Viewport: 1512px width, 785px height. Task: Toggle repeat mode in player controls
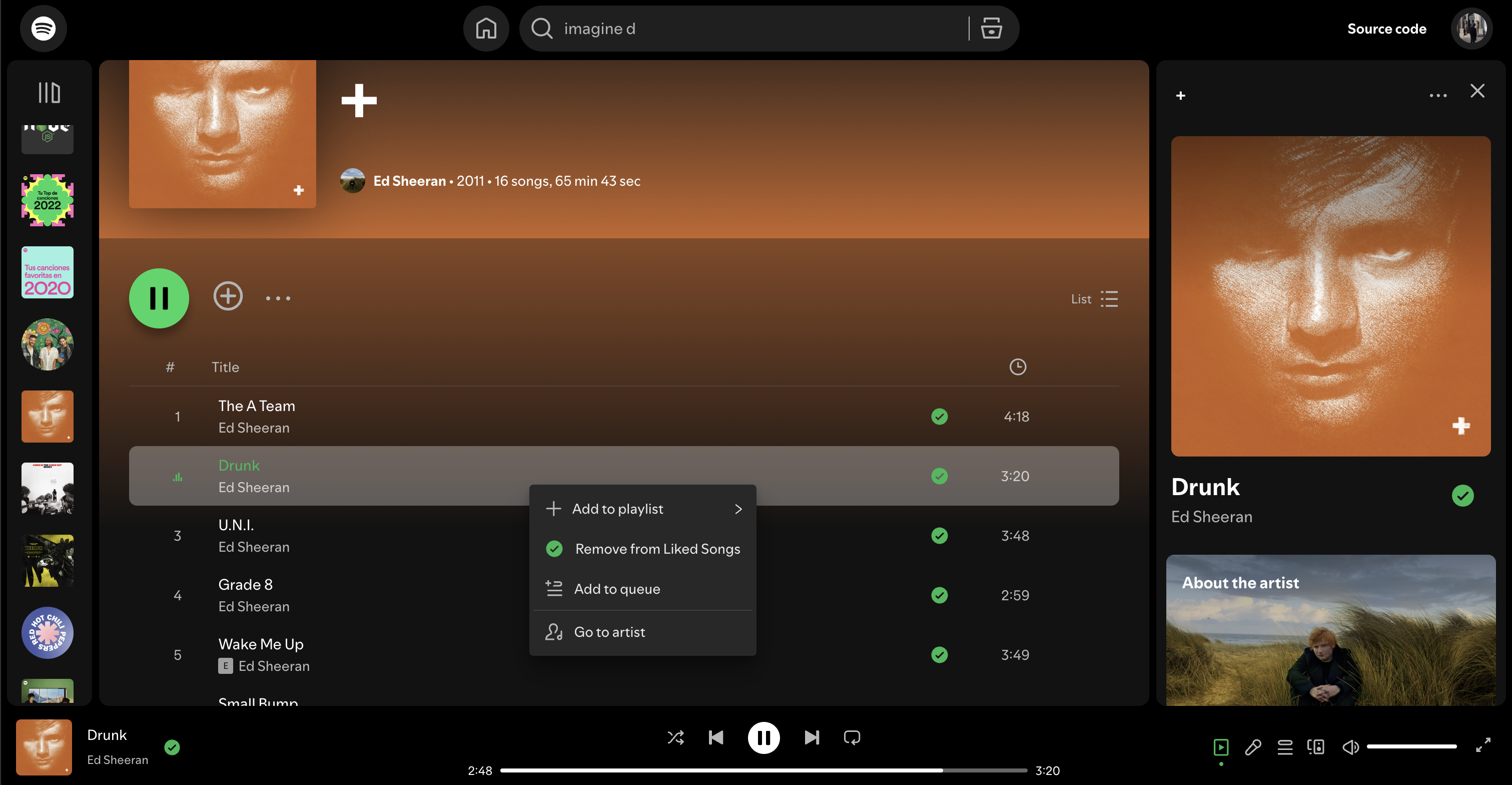tap(852, 737)
